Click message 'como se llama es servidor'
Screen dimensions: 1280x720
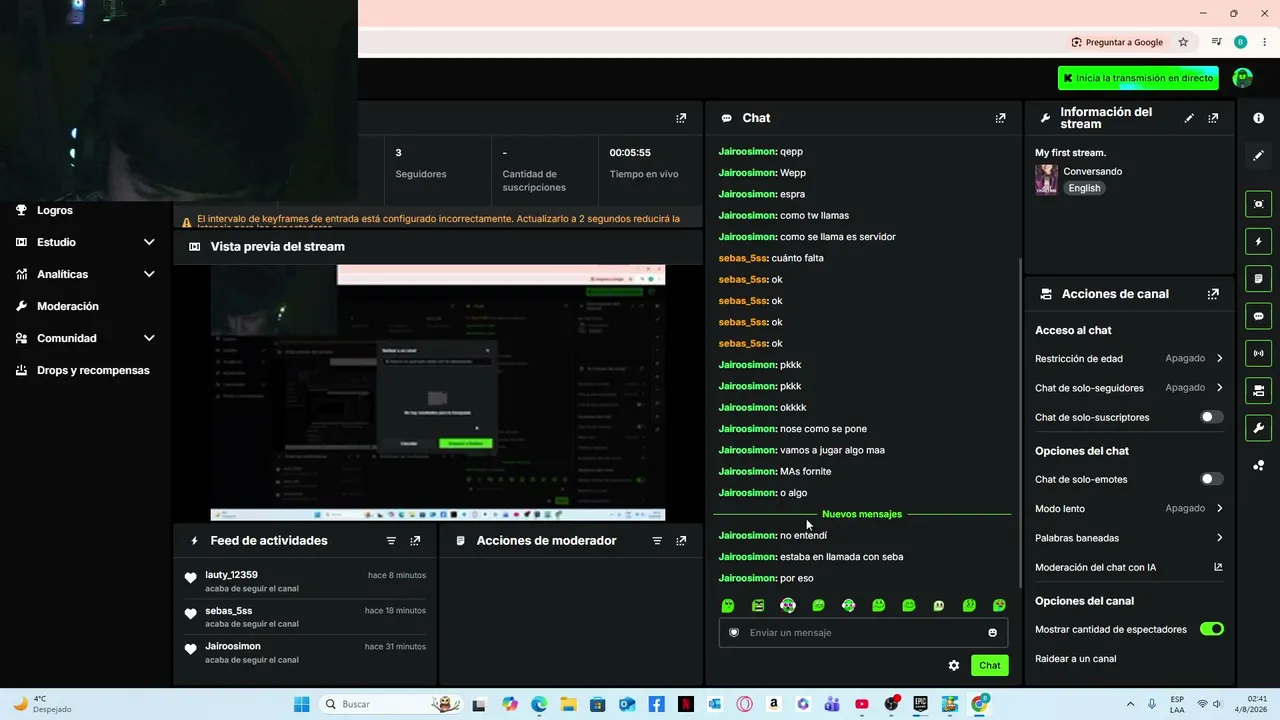tap(838, 237)
